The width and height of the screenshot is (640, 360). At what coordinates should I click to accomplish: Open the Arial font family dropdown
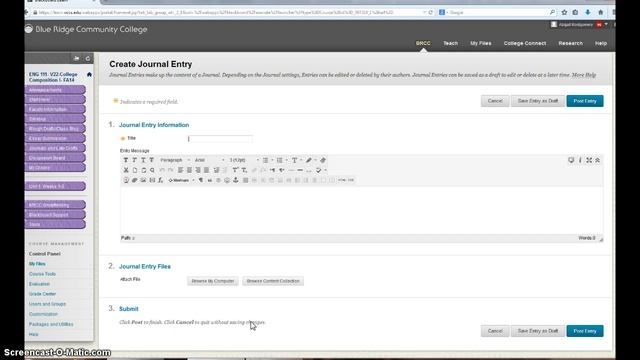point(209,160)
